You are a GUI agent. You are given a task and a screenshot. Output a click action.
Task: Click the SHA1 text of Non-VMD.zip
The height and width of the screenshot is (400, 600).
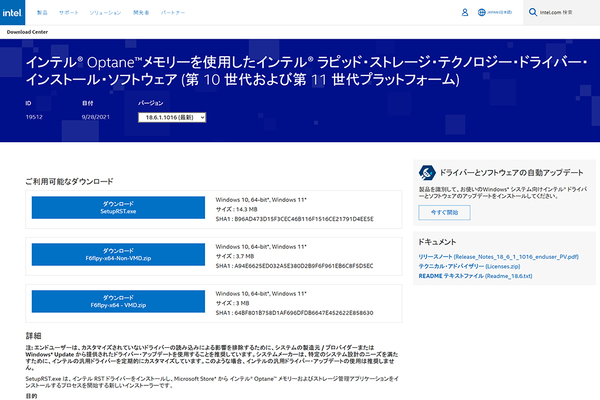294,266
